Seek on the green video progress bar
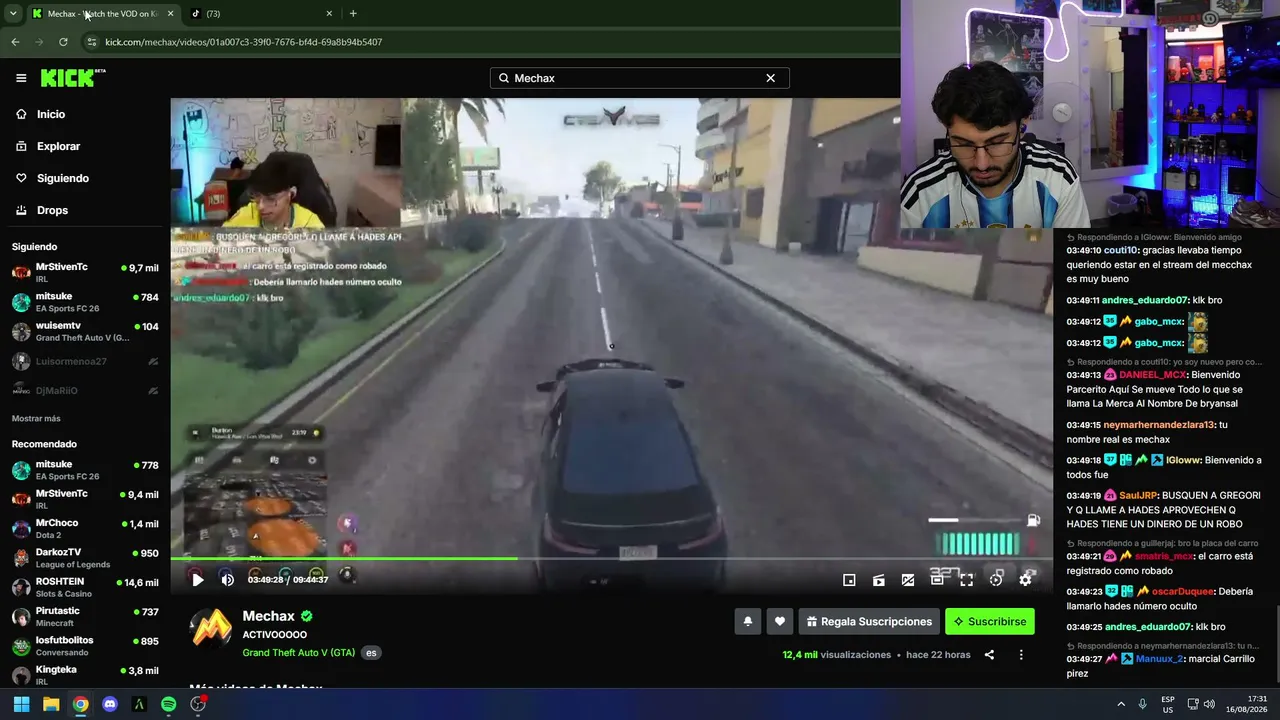This screenshot has height=720, width=1280. [611, 558]
